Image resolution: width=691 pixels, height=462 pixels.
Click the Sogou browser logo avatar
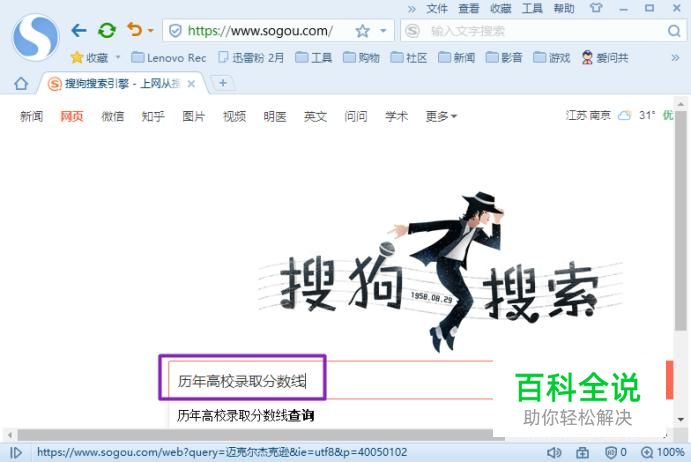35,37
